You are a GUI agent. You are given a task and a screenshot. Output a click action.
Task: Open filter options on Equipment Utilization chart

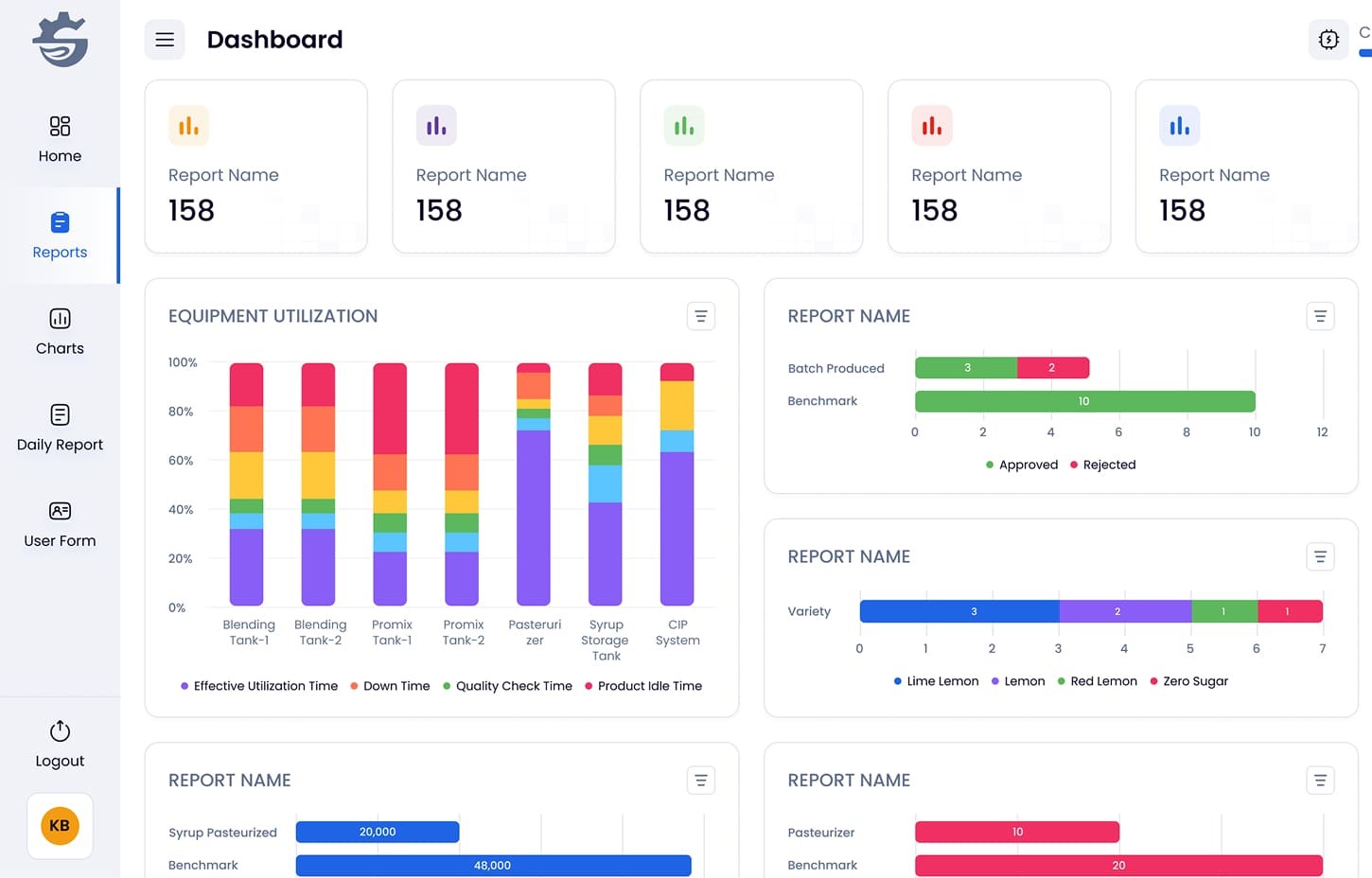pos(701,316)
